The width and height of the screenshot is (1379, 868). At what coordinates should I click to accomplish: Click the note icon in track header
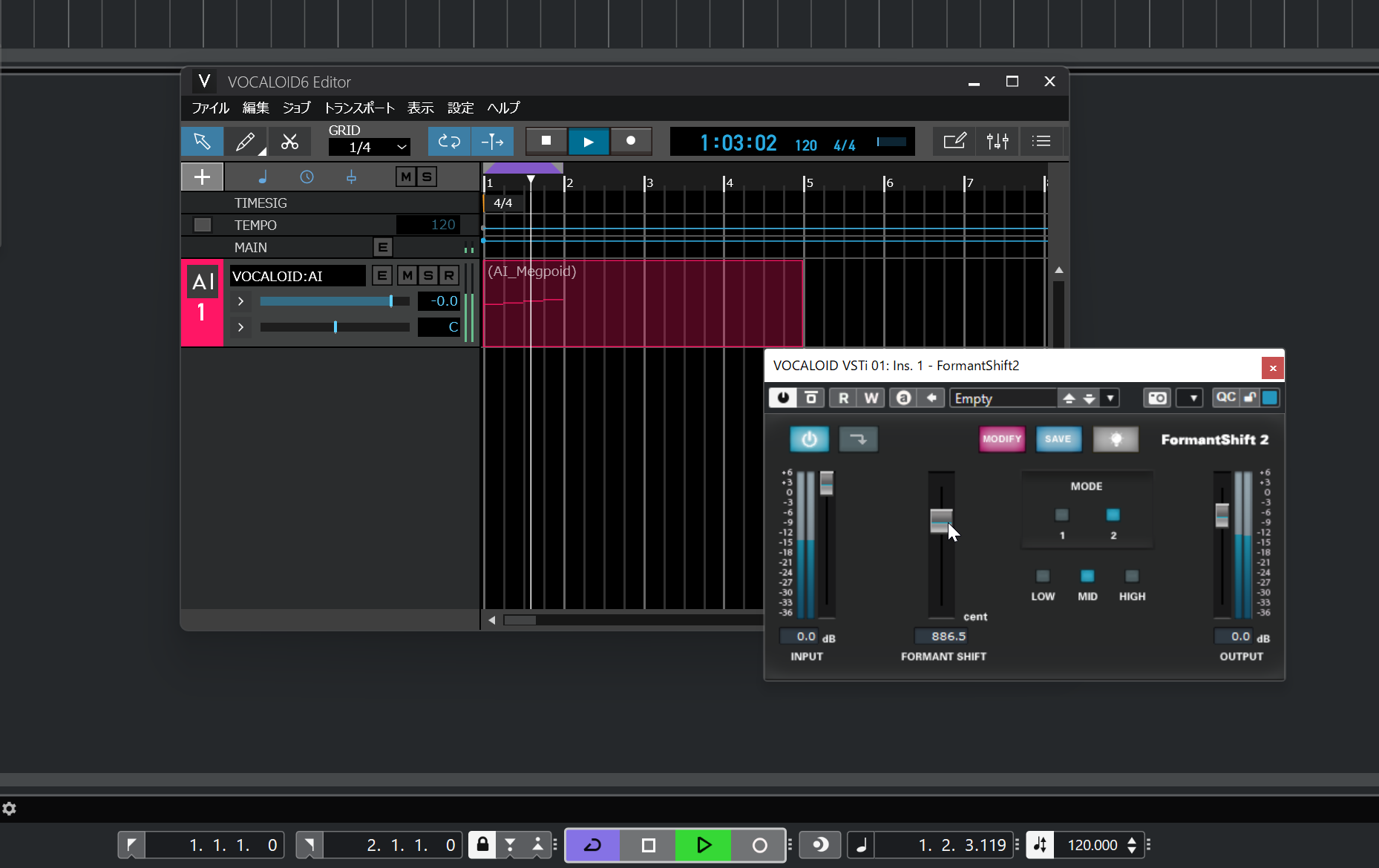tap(262, 177)
